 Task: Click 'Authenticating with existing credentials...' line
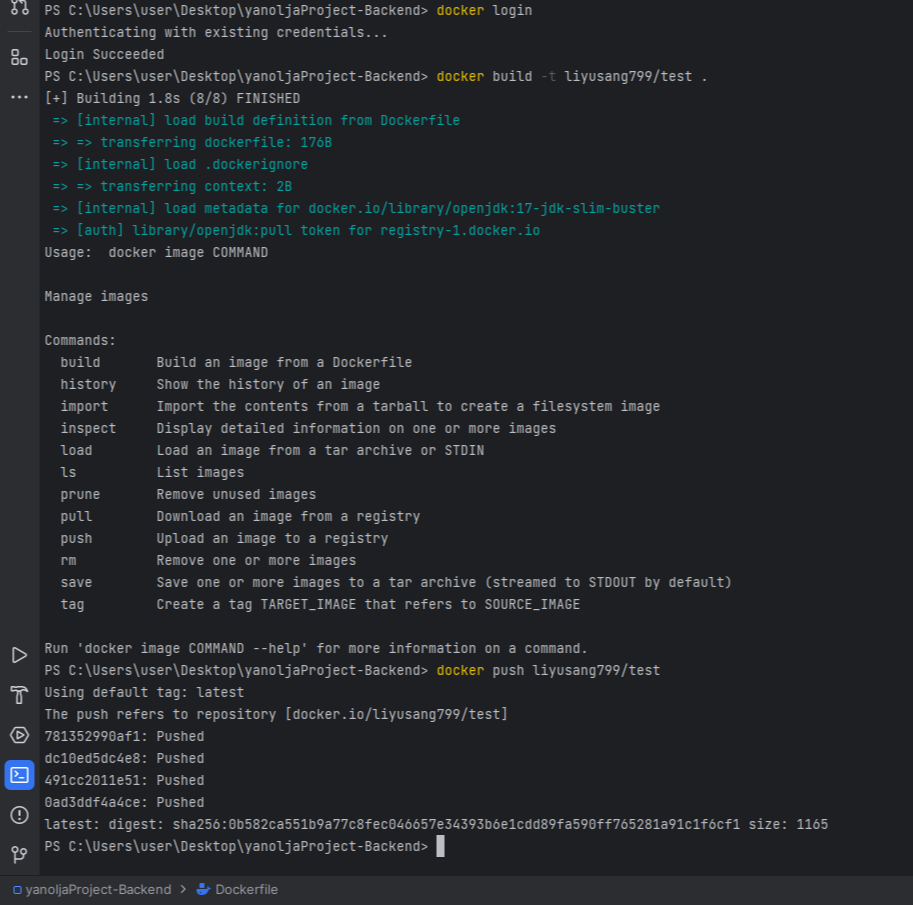(x=216, y=33)
